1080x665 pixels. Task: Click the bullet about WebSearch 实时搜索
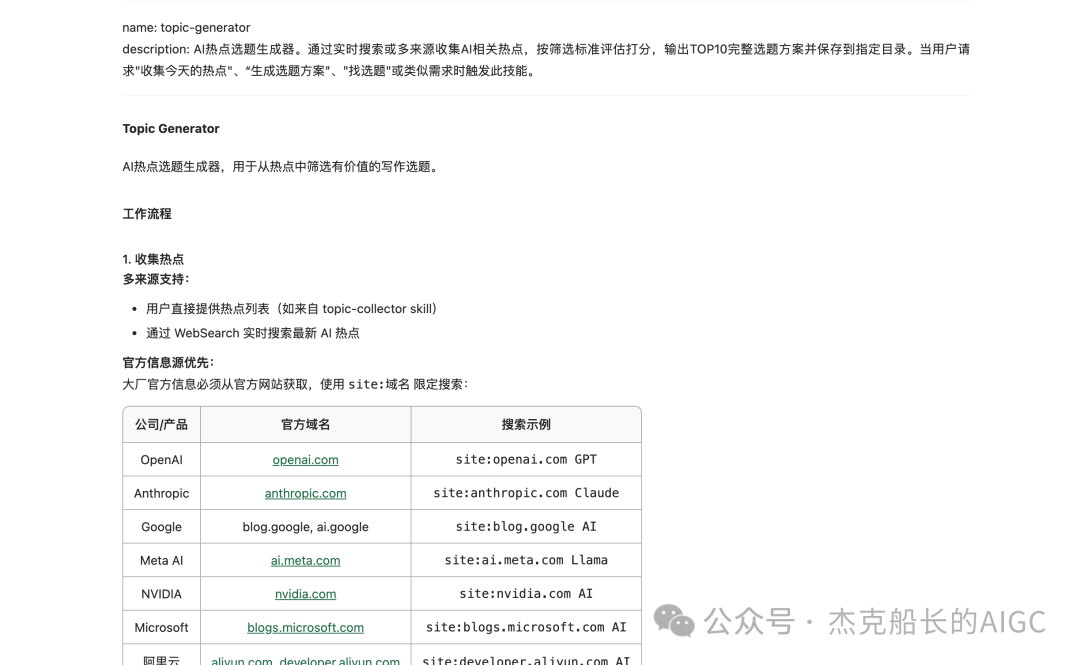[x=253, y=333]
